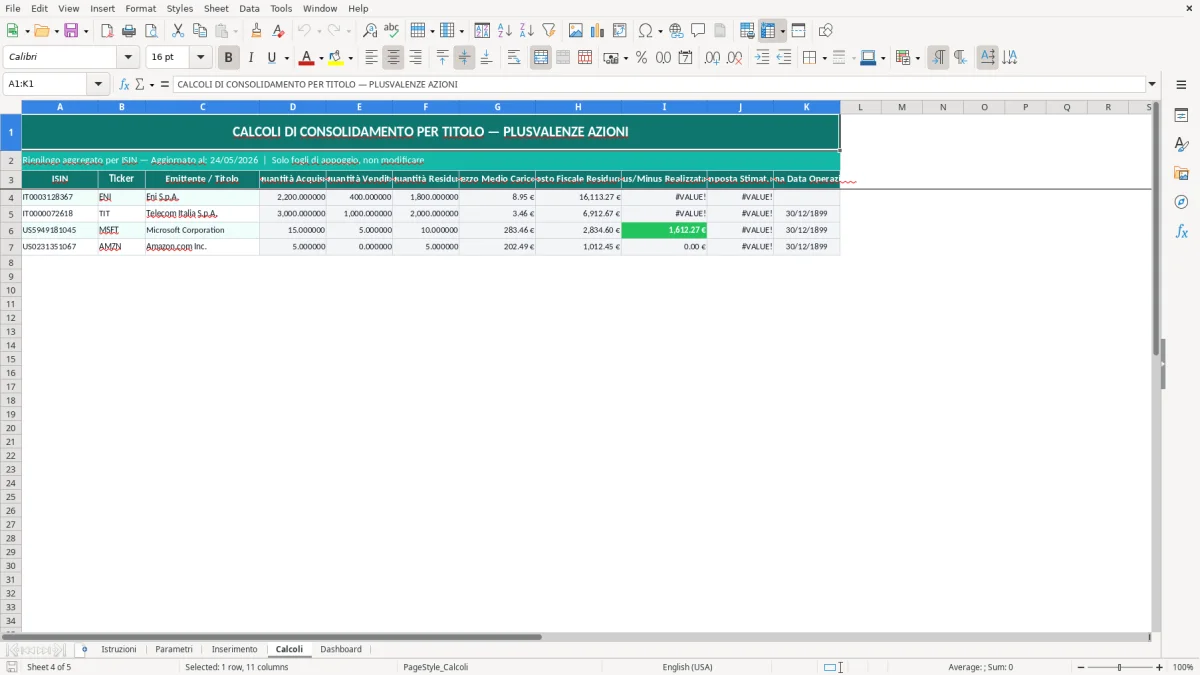Toggle Center Vertically alignment

point(464,58)
